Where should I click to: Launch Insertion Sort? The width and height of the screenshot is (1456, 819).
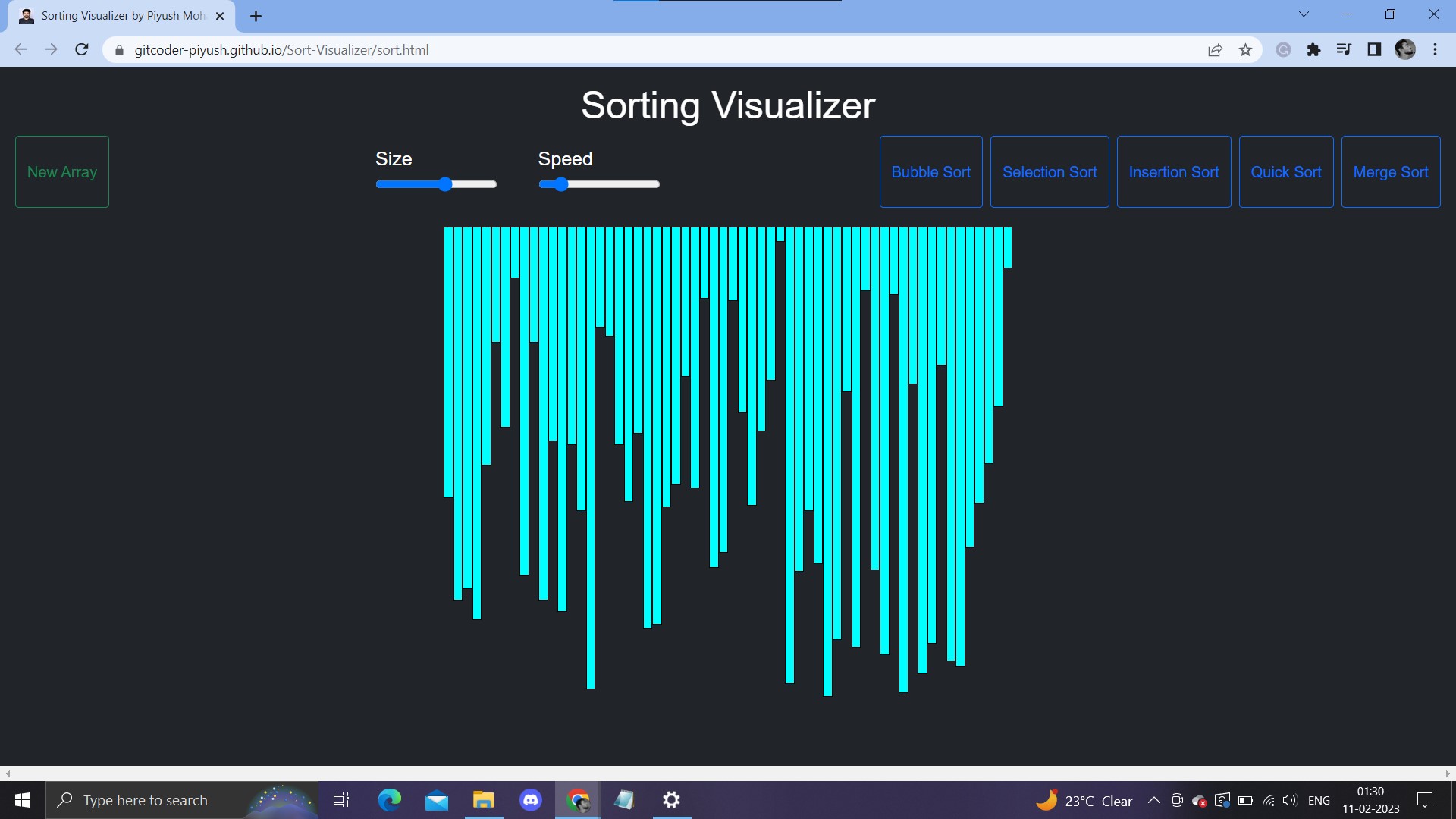click(1174, 171)
